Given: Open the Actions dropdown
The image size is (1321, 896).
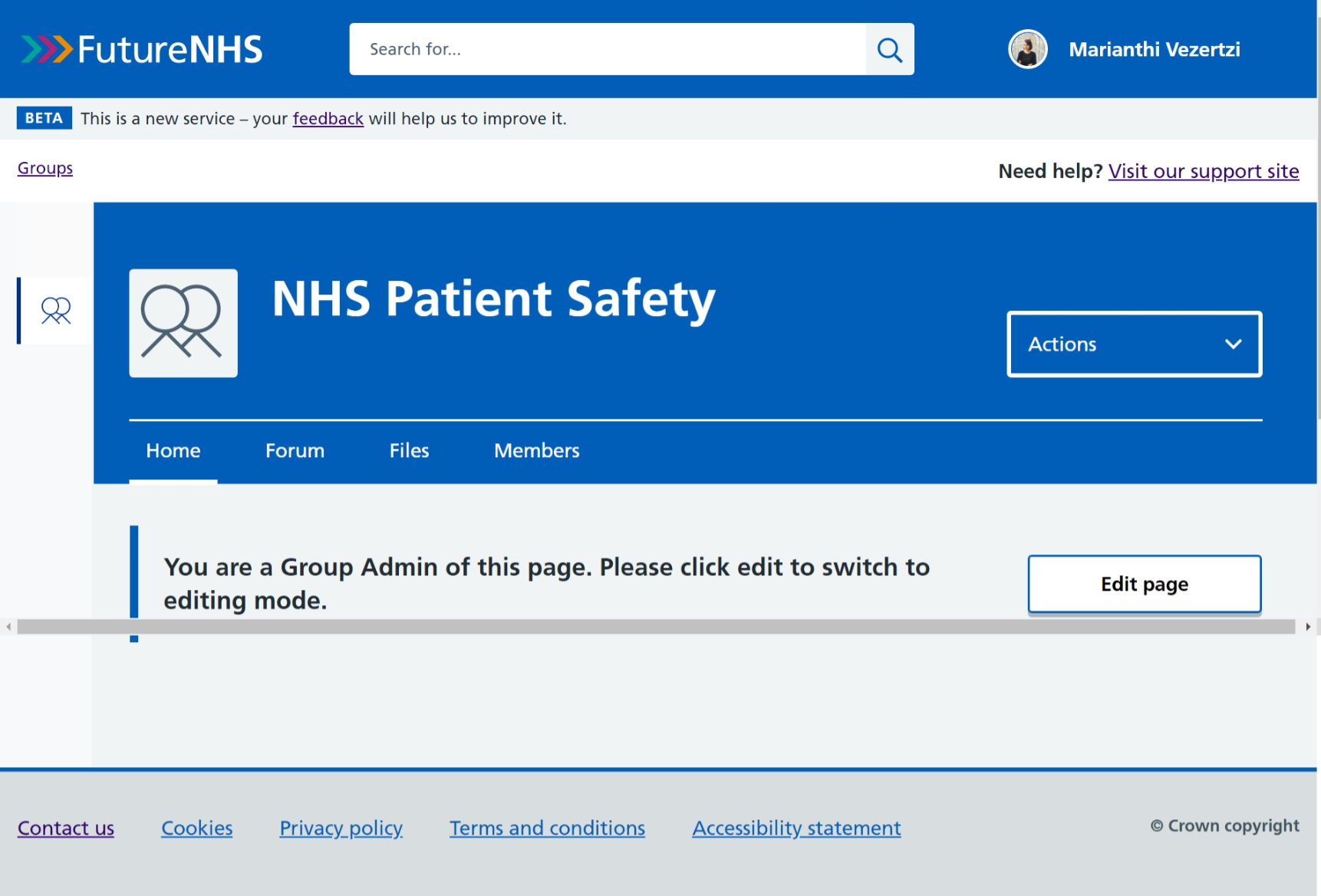Looking at the screenshot, I should click(1134, 344).
